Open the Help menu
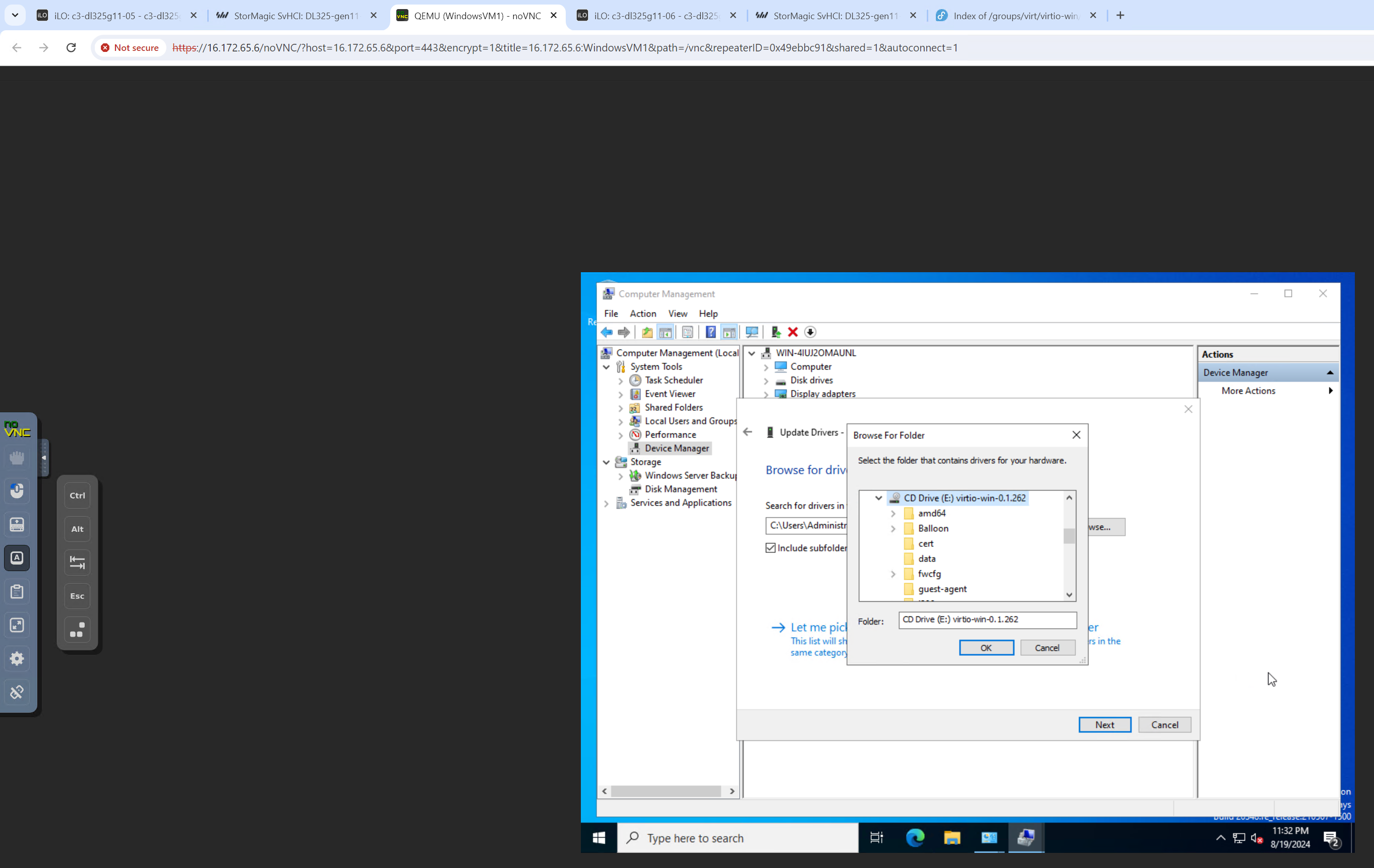Screen dimensions: 1374x868 pyautogui.click(x=708, y=314)
